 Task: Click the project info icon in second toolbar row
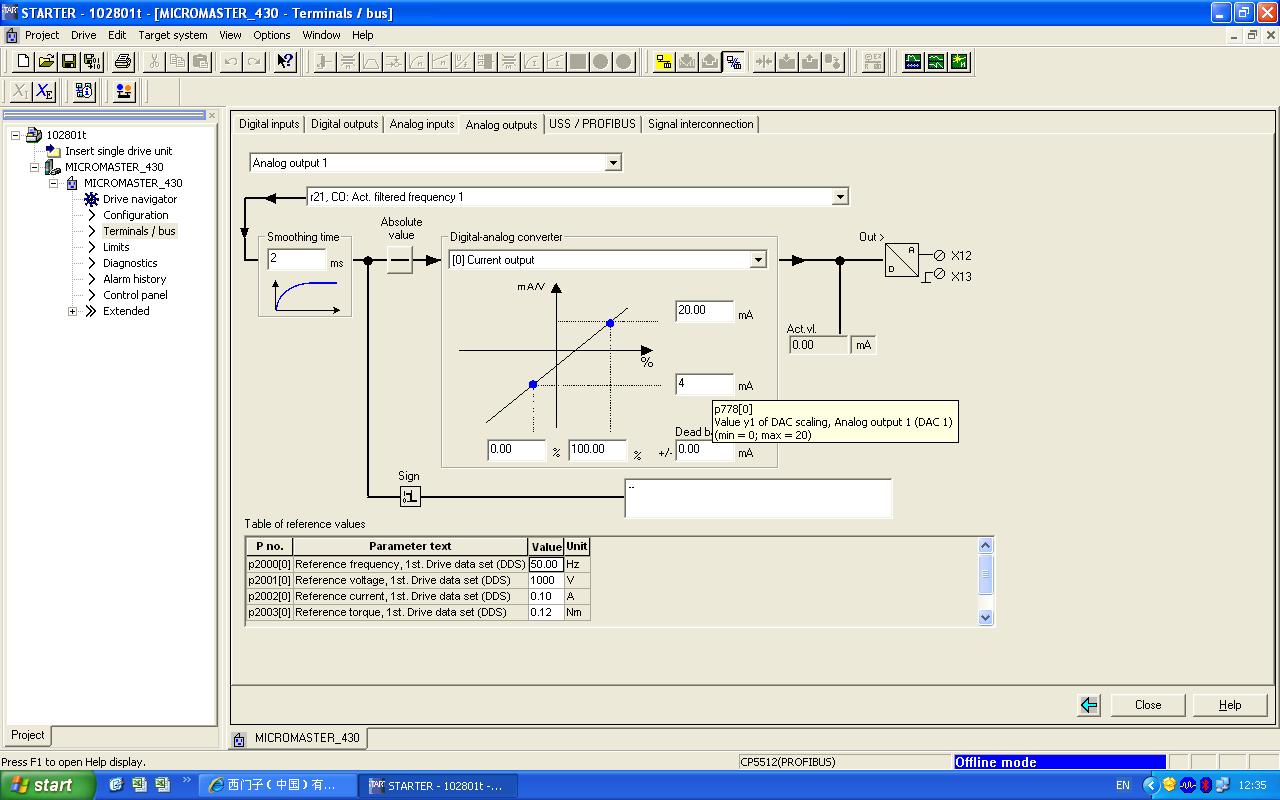pyautogui.click(x=85, y=92)
